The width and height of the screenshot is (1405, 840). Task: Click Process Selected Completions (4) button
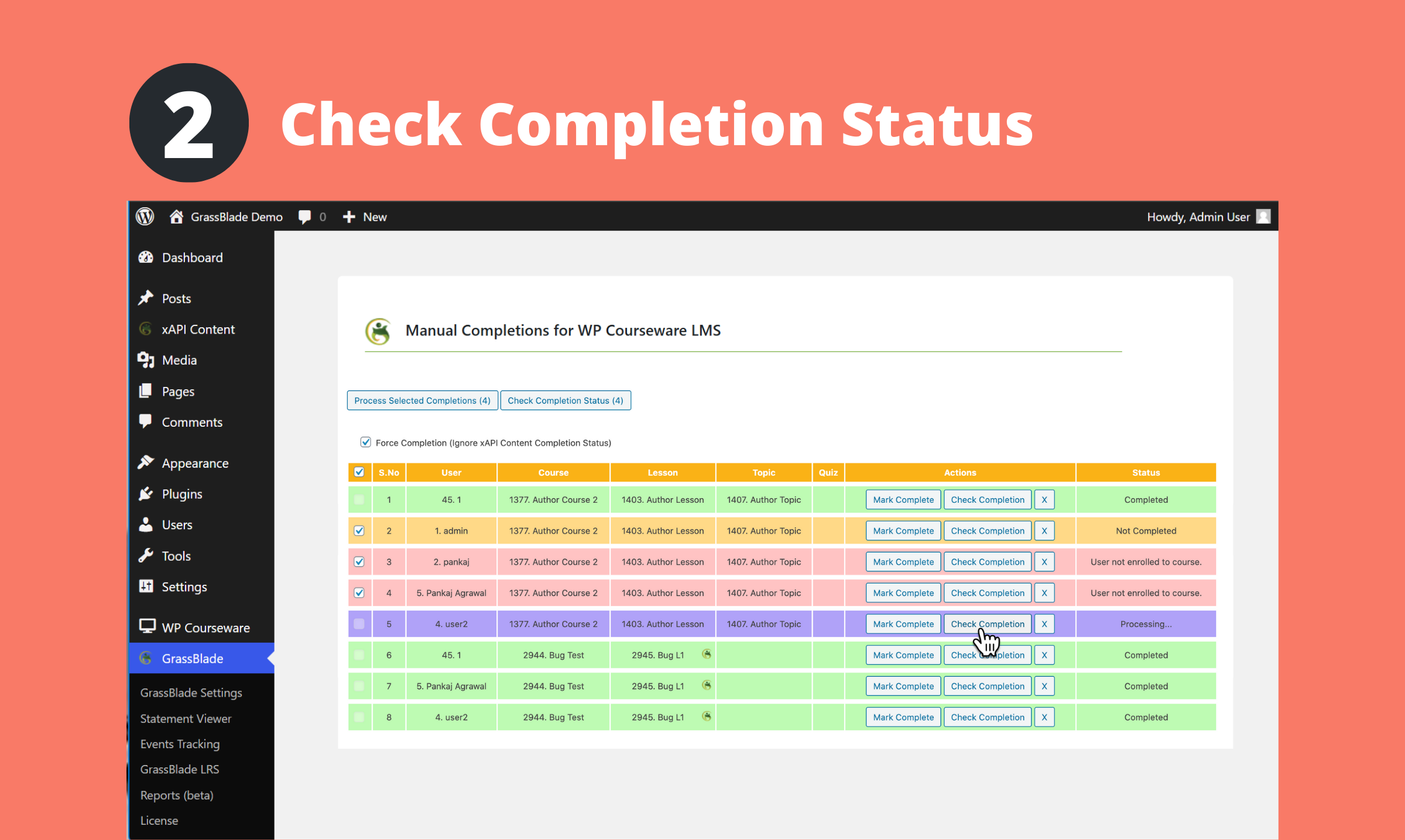coord(422,400)
